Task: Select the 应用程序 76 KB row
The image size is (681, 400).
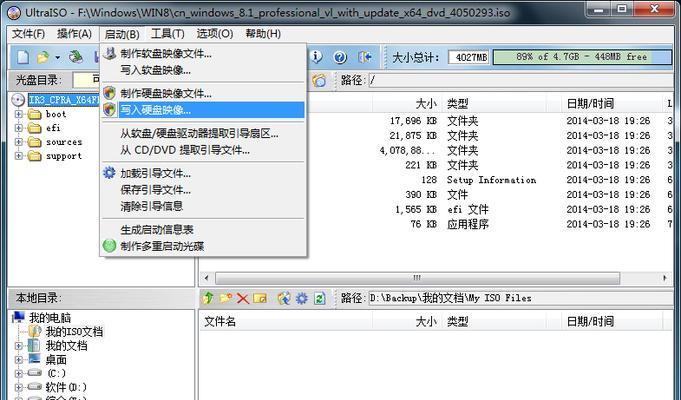Action: pos(436,224)
